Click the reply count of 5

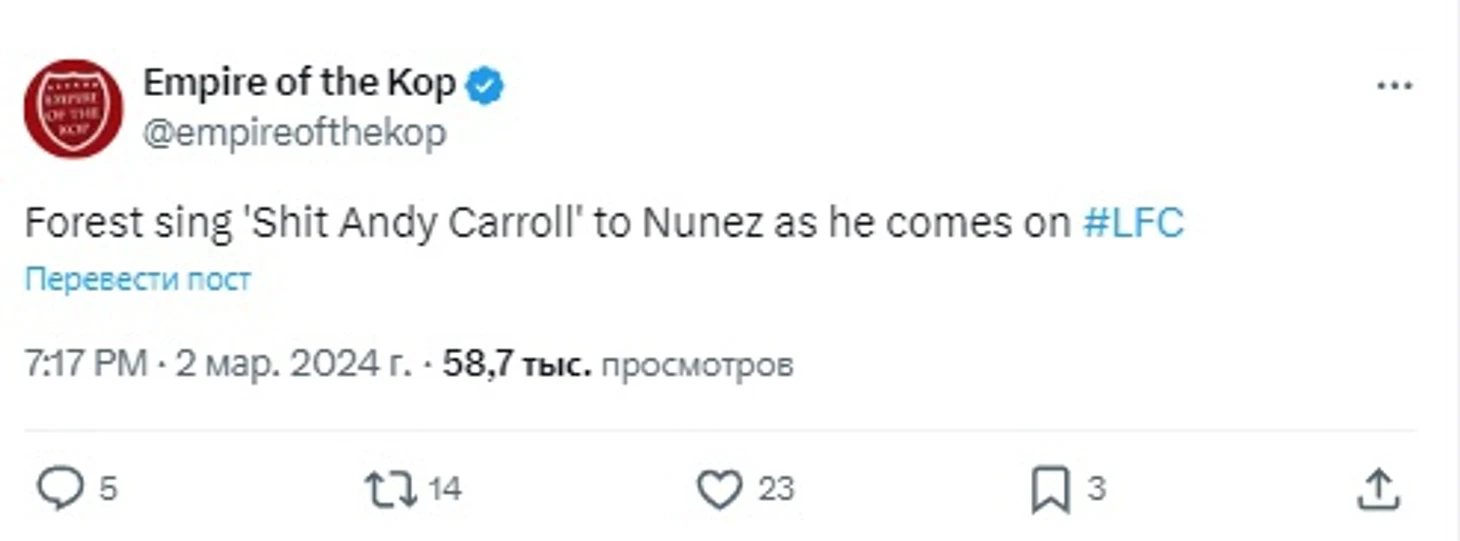[x=109, y=489]
